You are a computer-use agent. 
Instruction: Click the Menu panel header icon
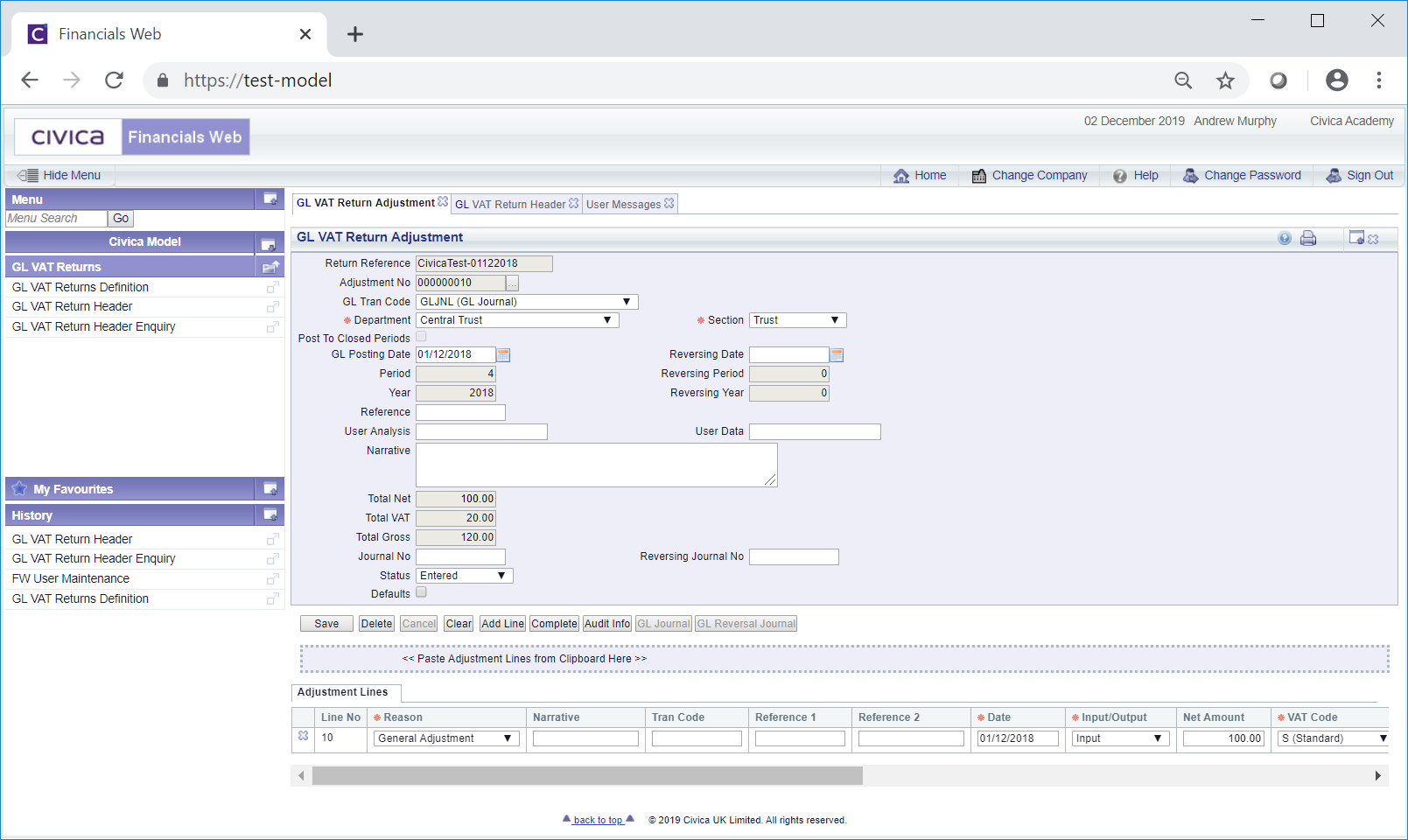[x=270, y=199]
